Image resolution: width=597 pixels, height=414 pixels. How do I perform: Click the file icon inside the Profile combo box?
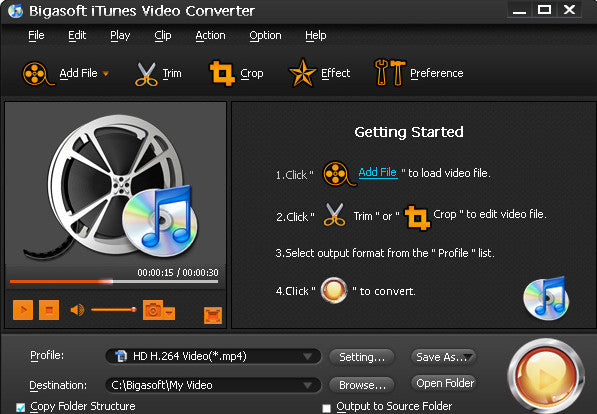pyautogui.click(x=121, y=356)
